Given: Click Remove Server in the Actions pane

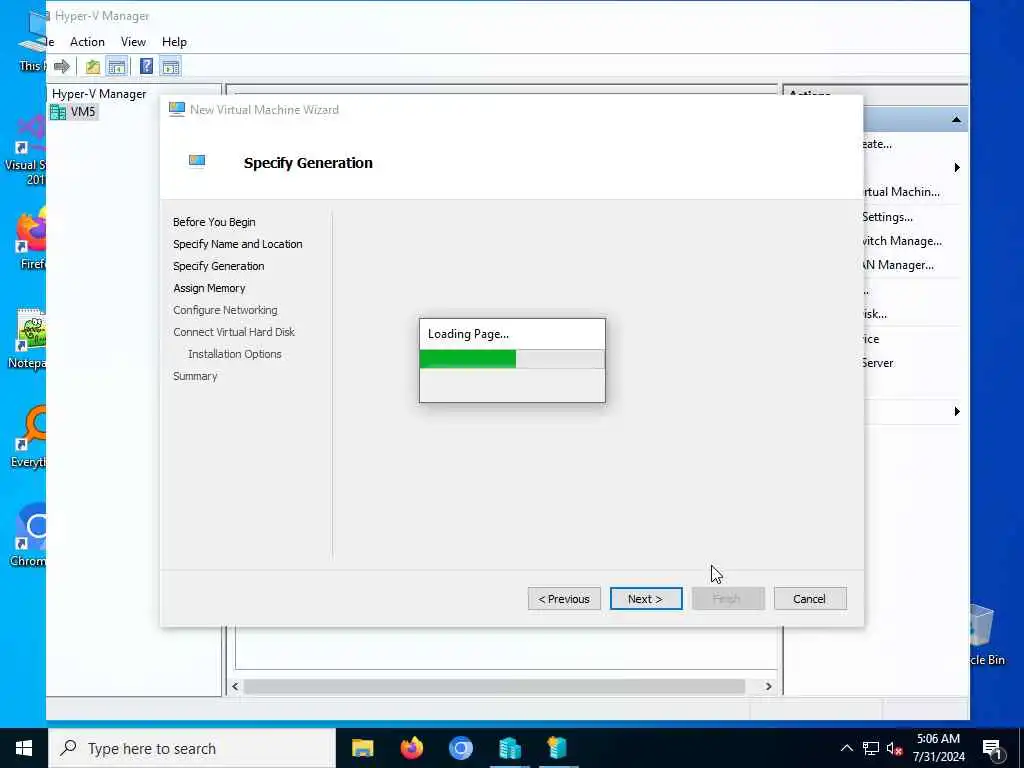Looking at the screenshot, I should coord(878,363).
